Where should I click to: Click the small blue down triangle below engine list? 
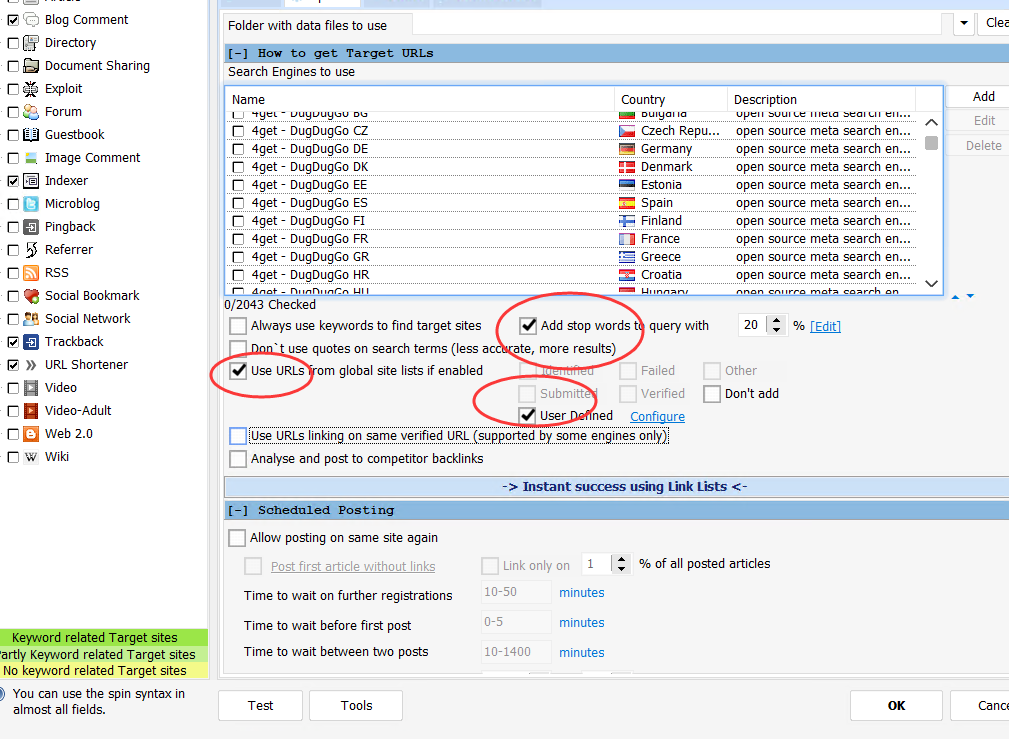pyautogui.click(x=970, y=296)
